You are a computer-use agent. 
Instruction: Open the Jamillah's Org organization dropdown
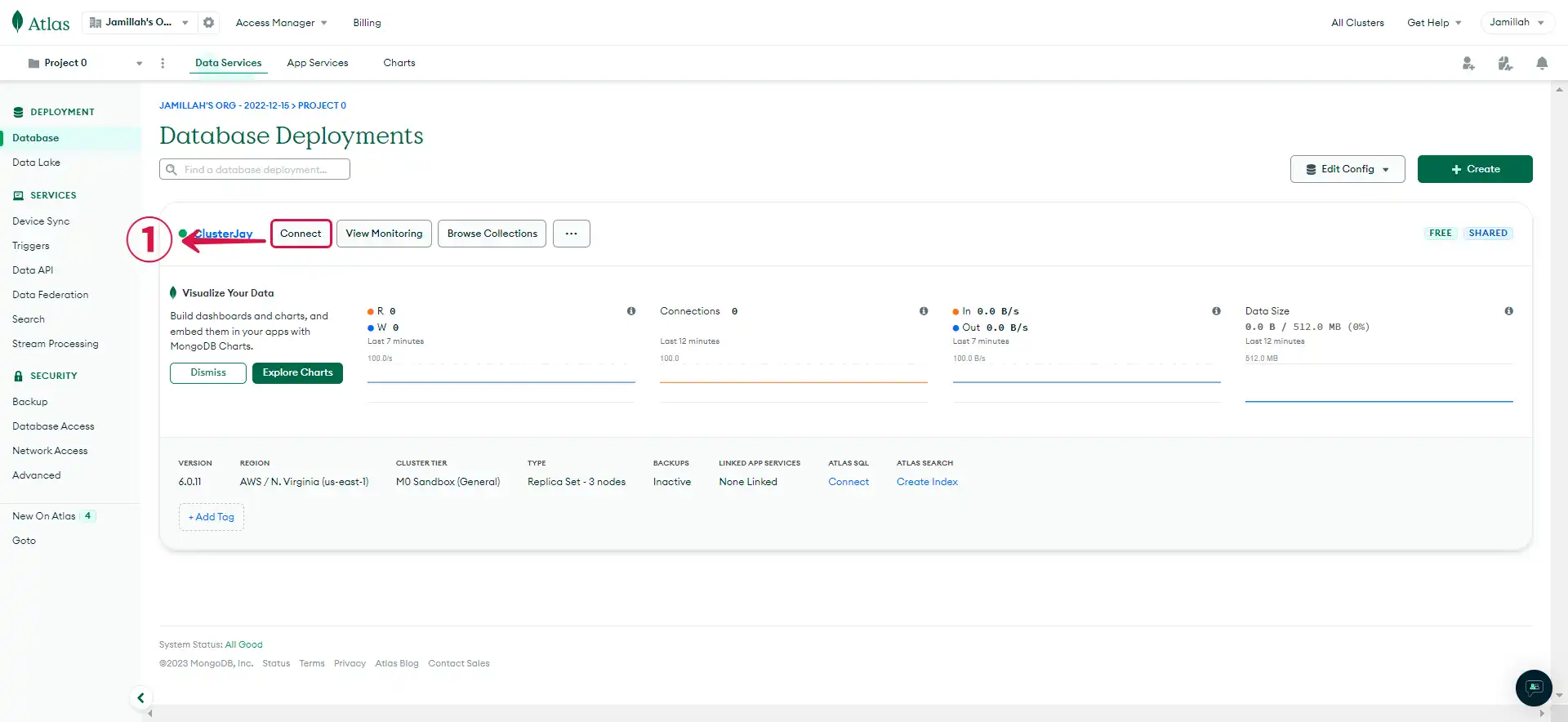coord(140,23)
